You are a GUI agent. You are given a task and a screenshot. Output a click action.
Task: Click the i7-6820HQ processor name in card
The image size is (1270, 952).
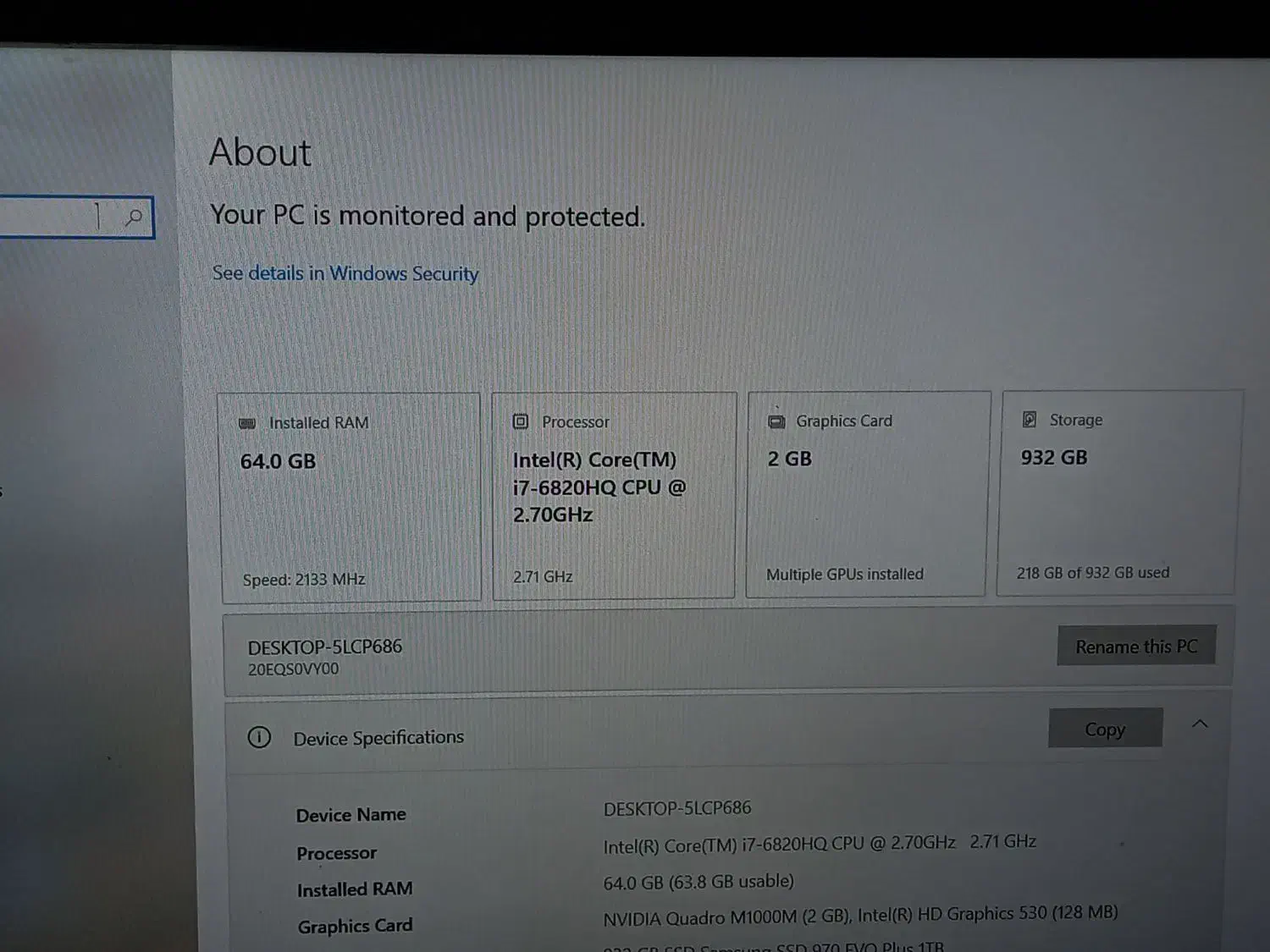coord(598,487)
